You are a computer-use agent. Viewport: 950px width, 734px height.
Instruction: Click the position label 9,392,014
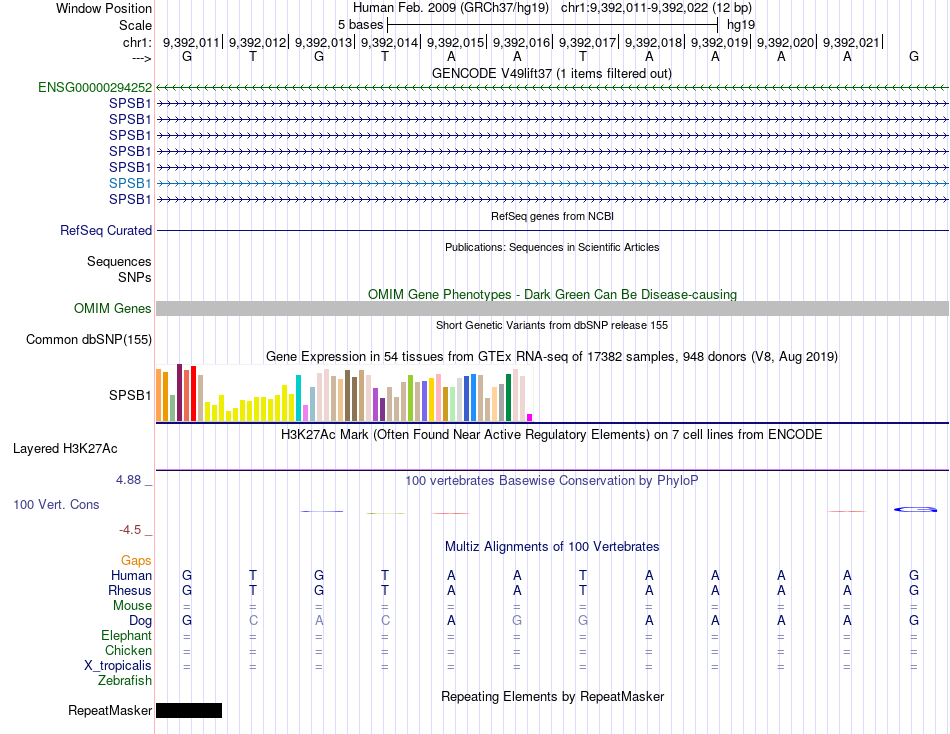click(389, 42)
